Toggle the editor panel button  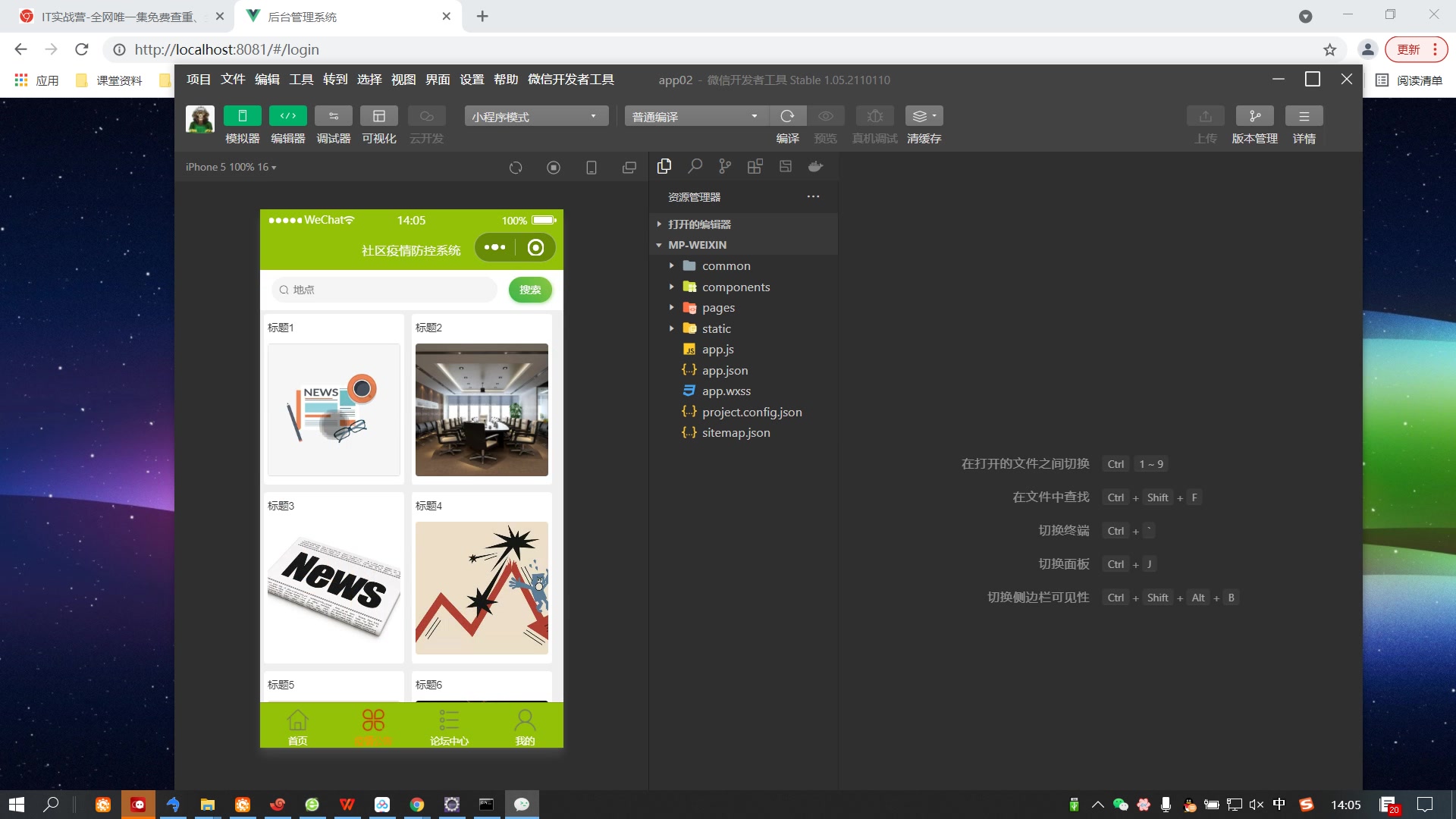pyautogui.click(x=287, y=116)
